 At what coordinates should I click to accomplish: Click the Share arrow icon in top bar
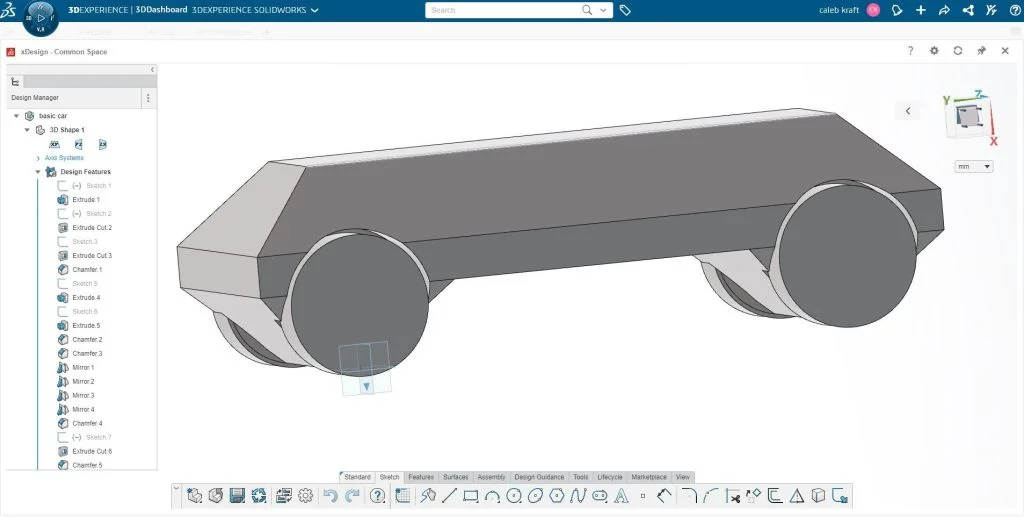tap(944, 10)
